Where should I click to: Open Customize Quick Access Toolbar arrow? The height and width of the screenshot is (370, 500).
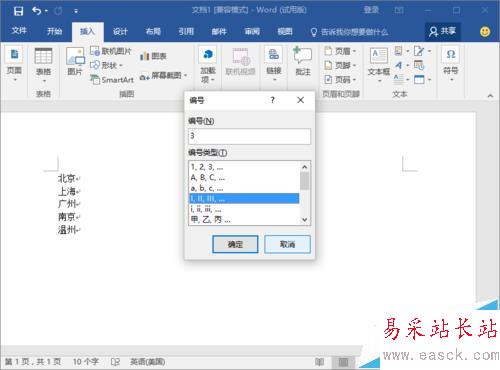coord(76,11)
